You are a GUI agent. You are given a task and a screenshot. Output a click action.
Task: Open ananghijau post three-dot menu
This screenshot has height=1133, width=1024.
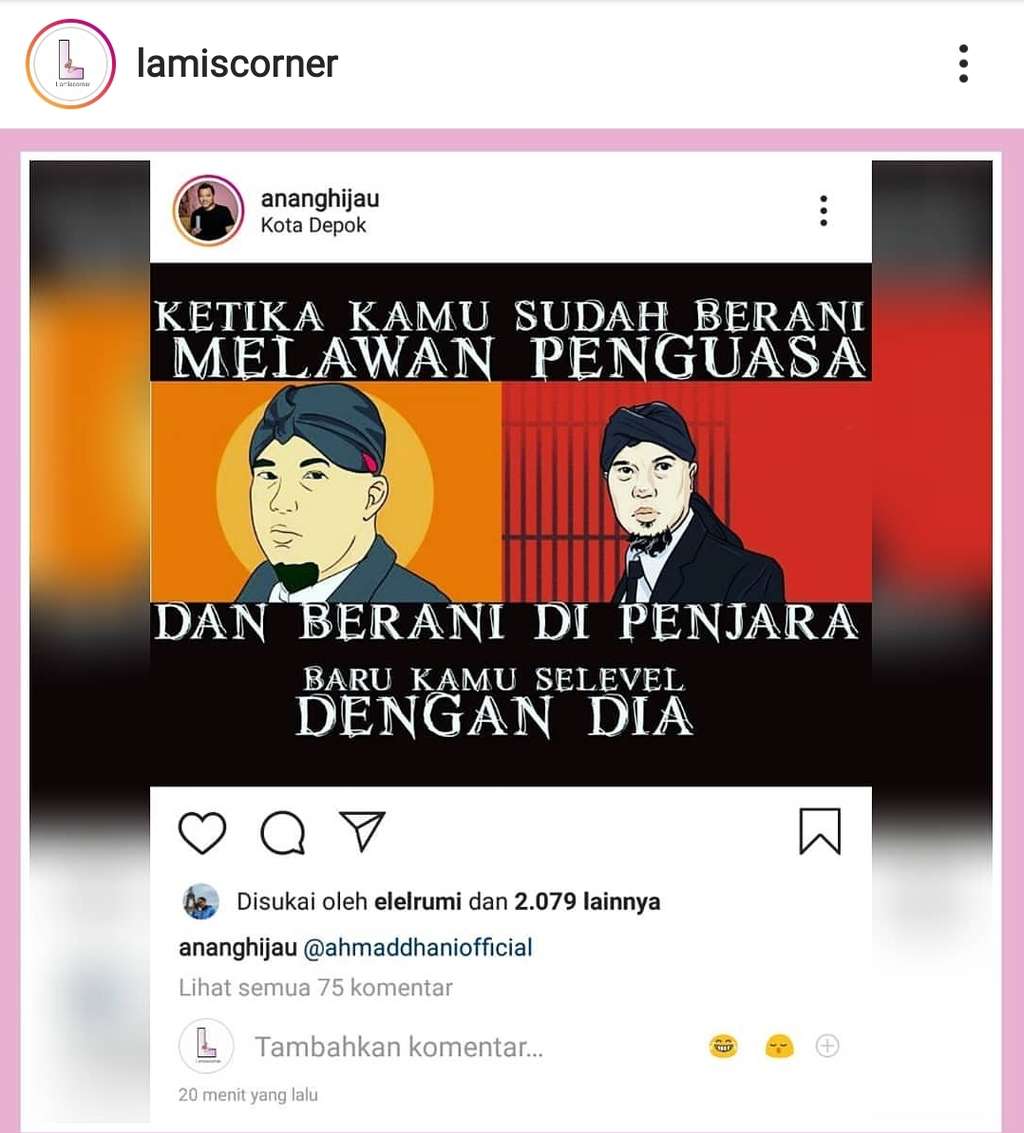(823, 210)
